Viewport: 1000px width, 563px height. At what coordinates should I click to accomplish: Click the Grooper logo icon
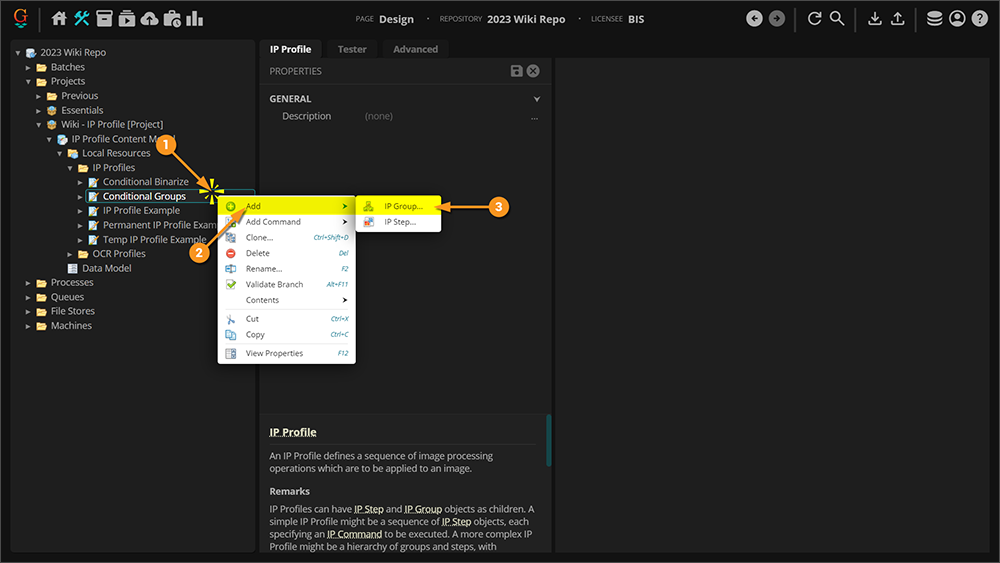(20, 18)
